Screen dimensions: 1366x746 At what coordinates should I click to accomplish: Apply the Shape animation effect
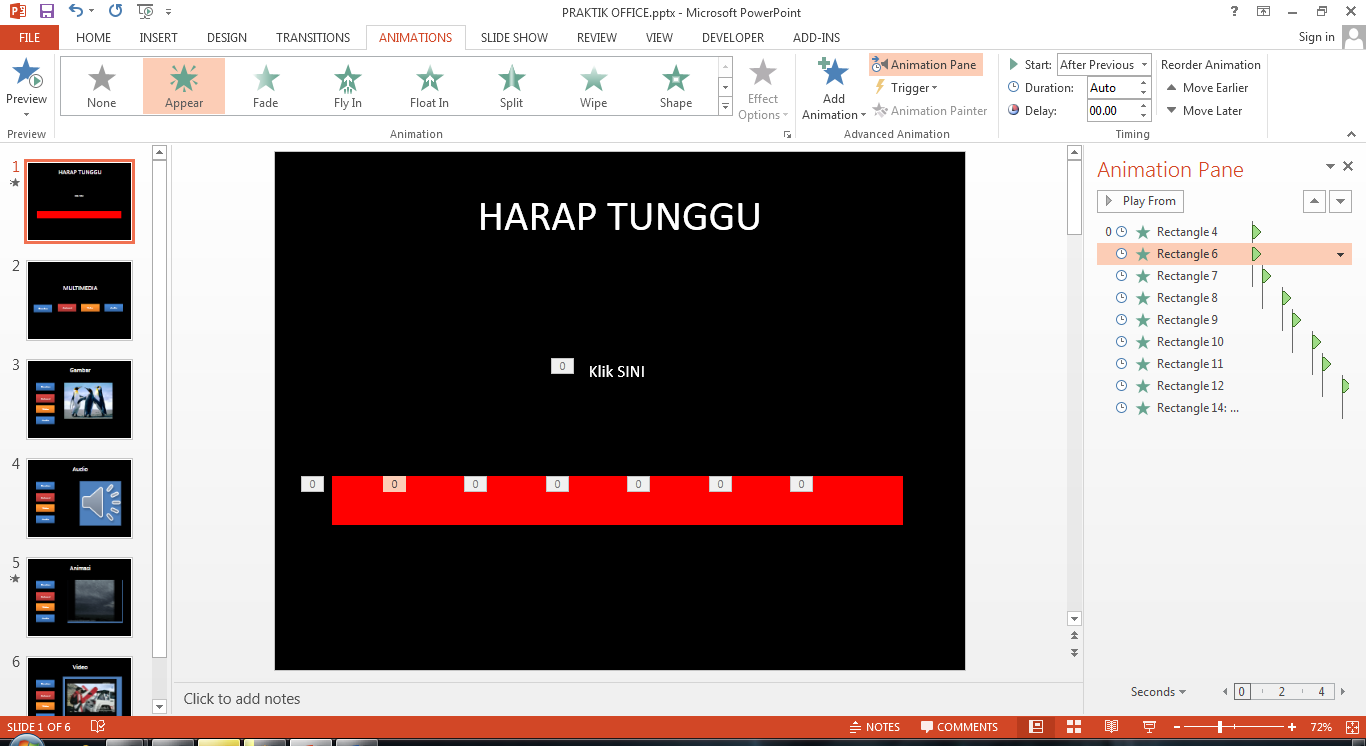675,86
